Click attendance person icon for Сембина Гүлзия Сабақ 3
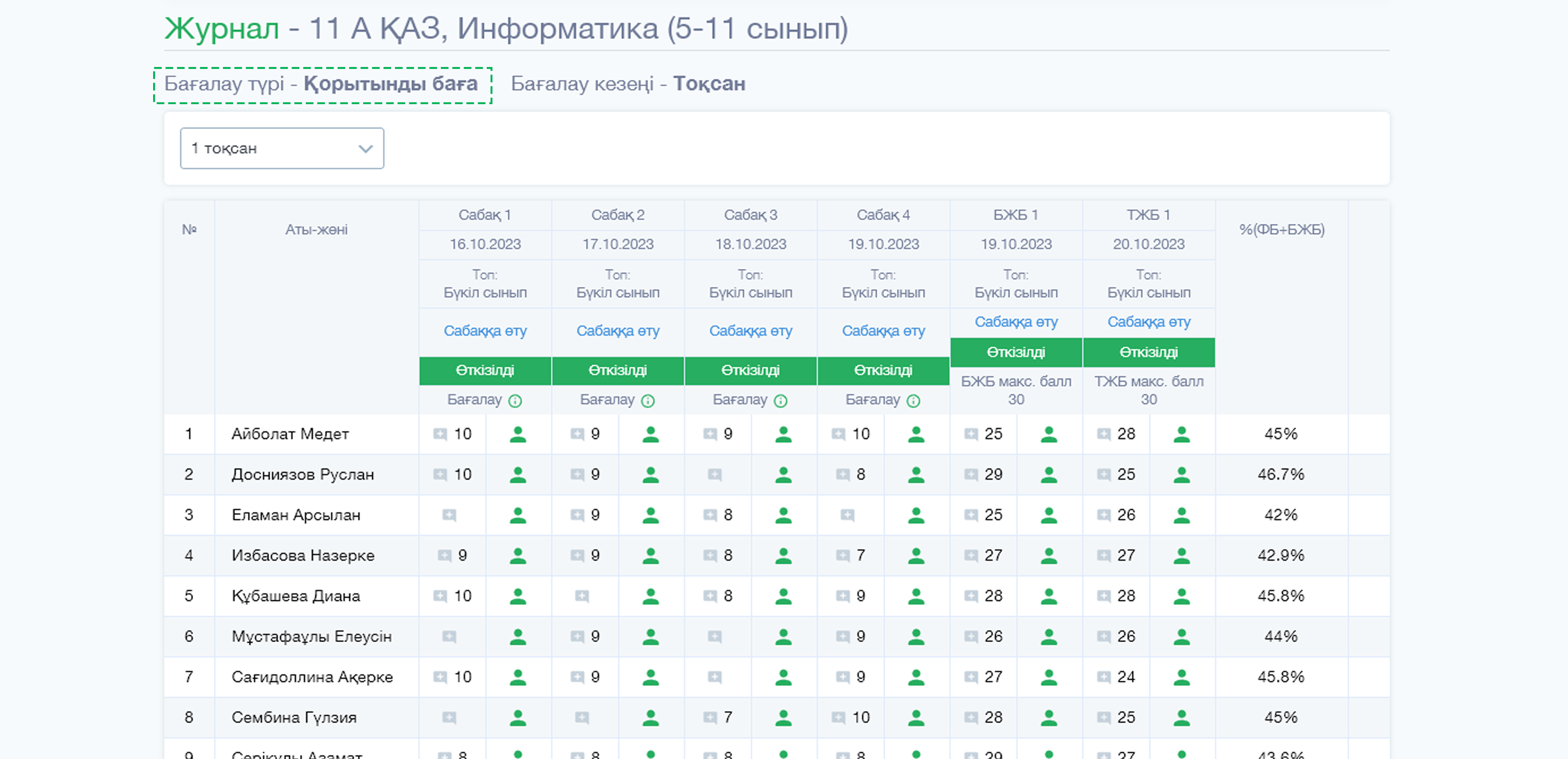The width and height of the screenshot is (1568, 759). click(784, 718)
